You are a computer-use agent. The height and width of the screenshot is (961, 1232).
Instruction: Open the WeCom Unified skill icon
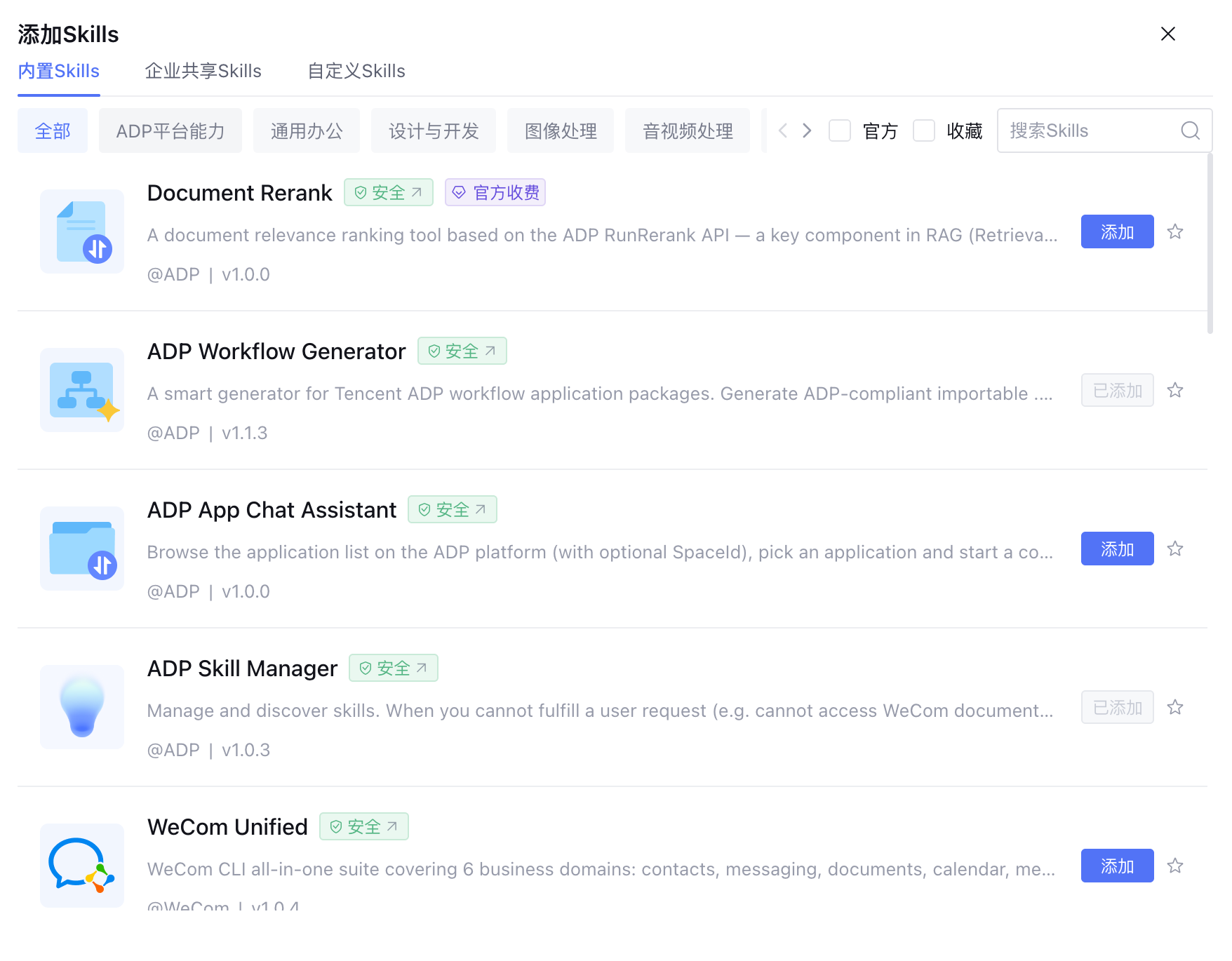pos(82,866)
